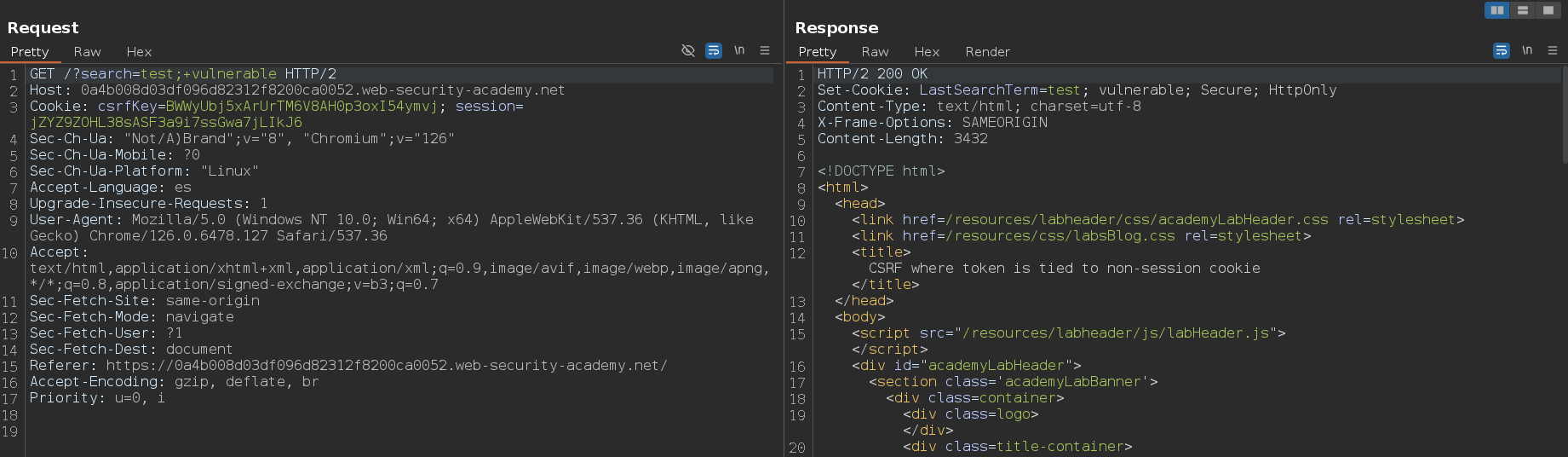Click the div class=title-container line
Image resolution: width=1568 pixels, height=457 pixels.
(x=1018, y=447)
